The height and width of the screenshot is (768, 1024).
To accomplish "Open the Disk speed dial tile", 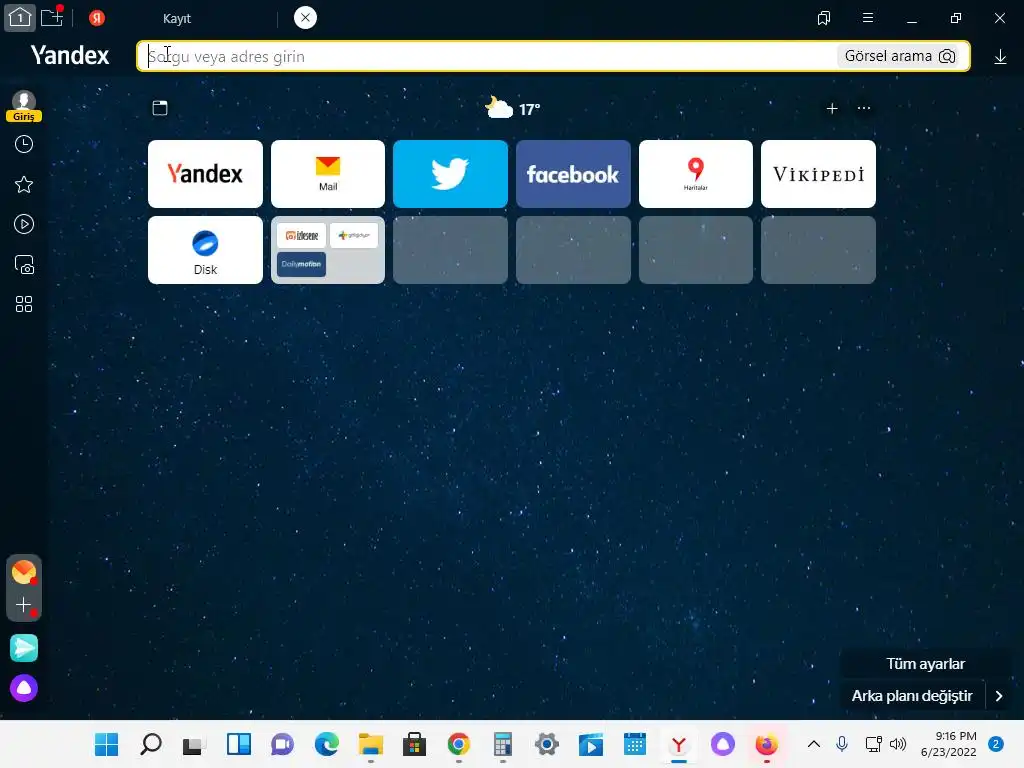I will (x=205, y=250).
